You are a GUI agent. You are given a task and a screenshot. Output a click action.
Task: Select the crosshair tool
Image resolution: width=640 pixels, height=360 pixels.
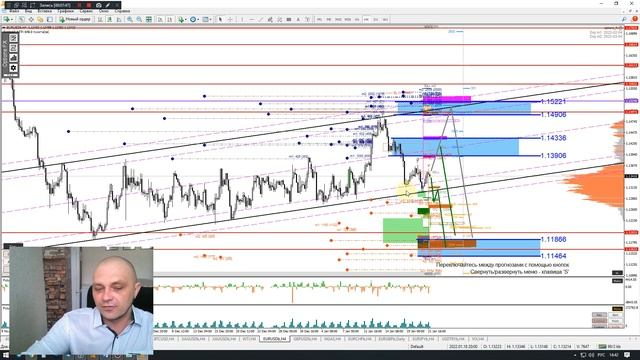point(230,19)
